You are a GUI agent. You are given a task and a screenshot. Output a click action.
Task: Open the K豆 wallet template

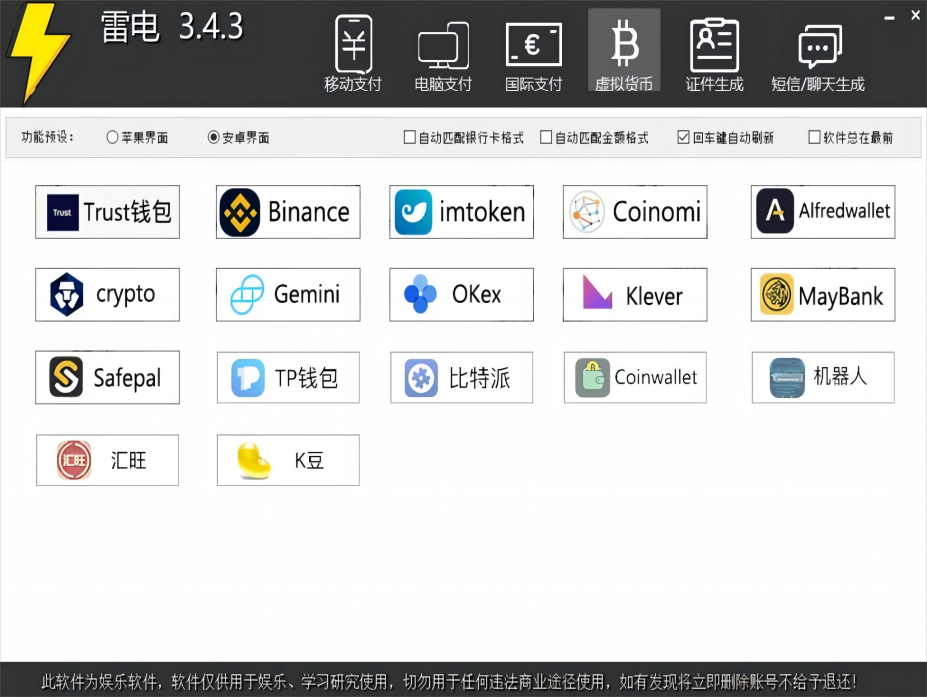[287, 460]
